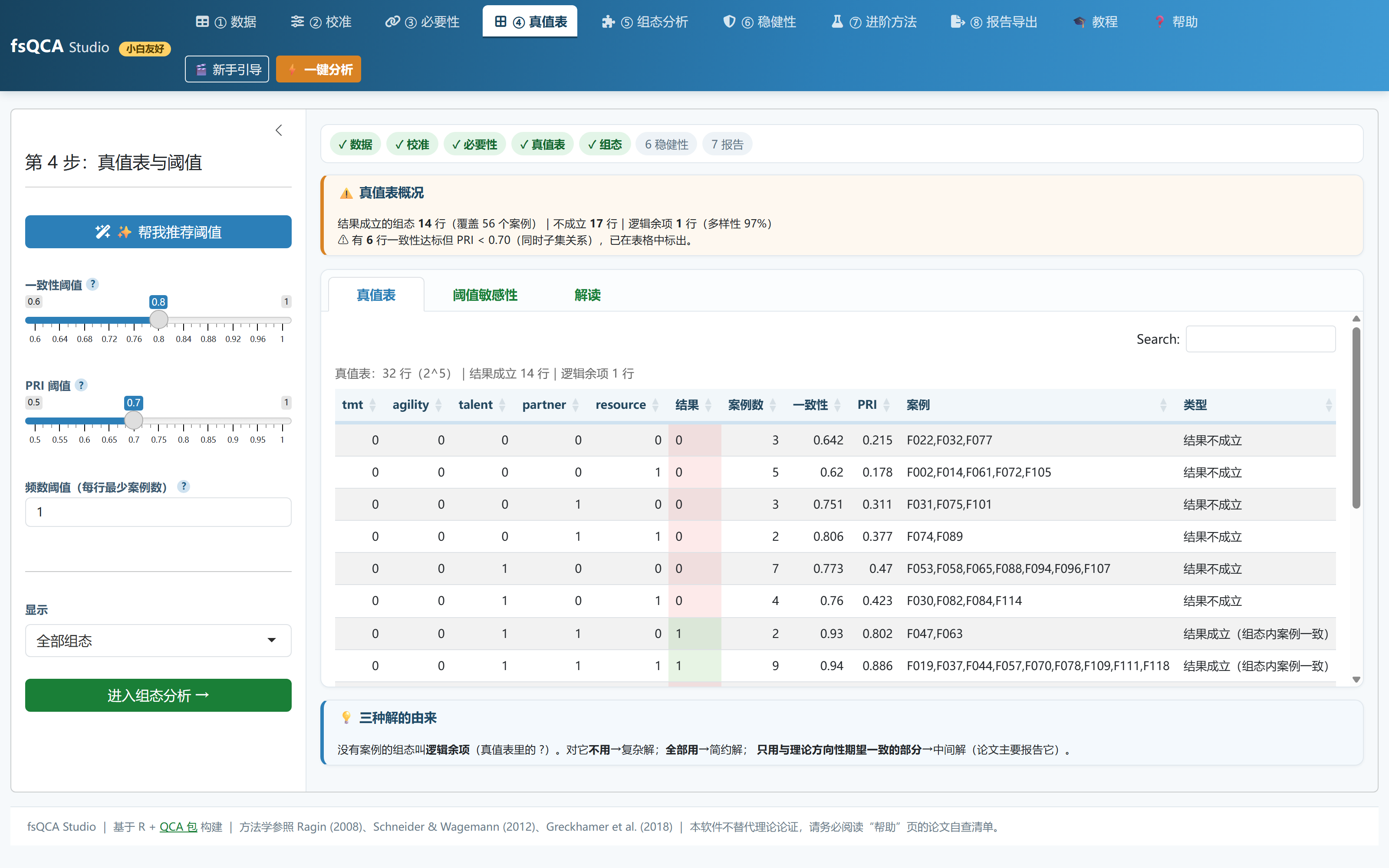Click the 一致性阈值 slider handle at 0.8
1389x868 pixels.
tap(158, 320)
